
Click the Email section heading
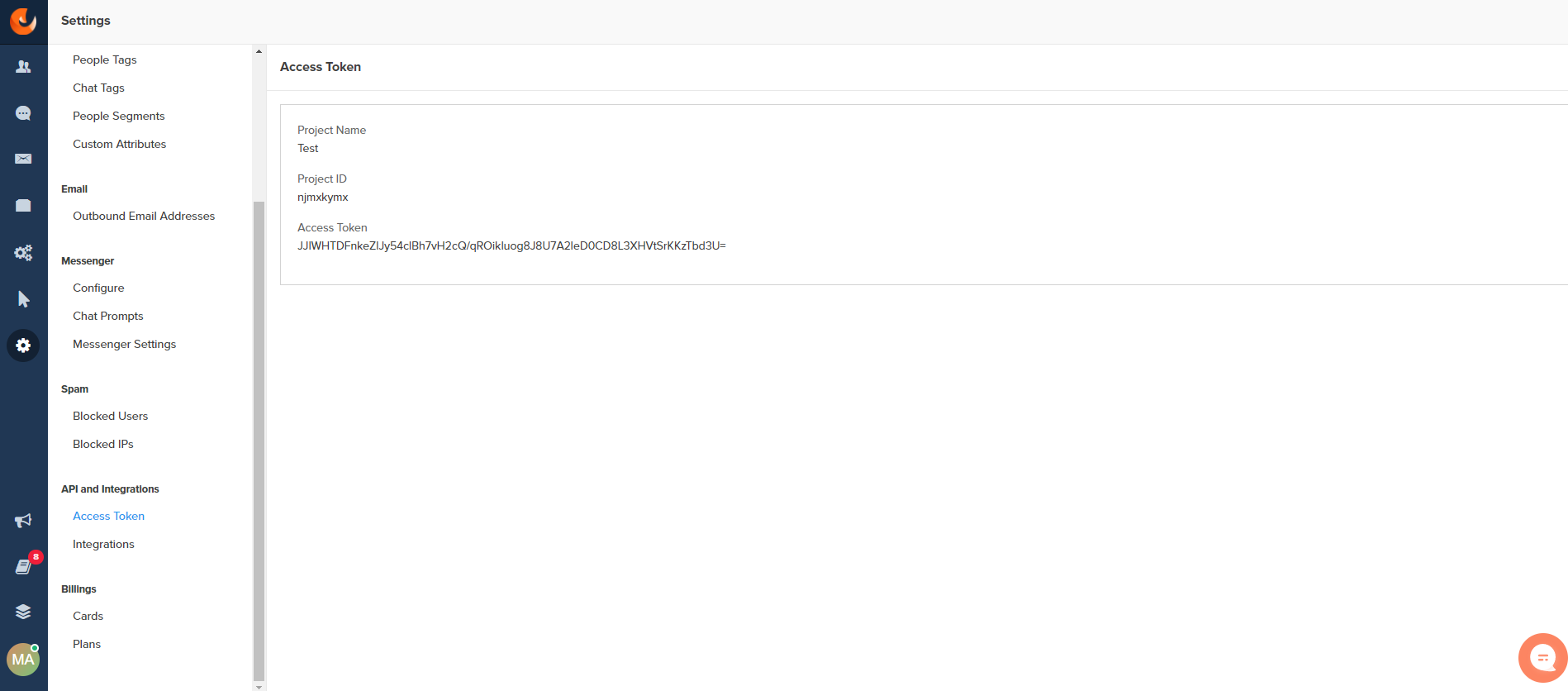(x=74, y=188)
